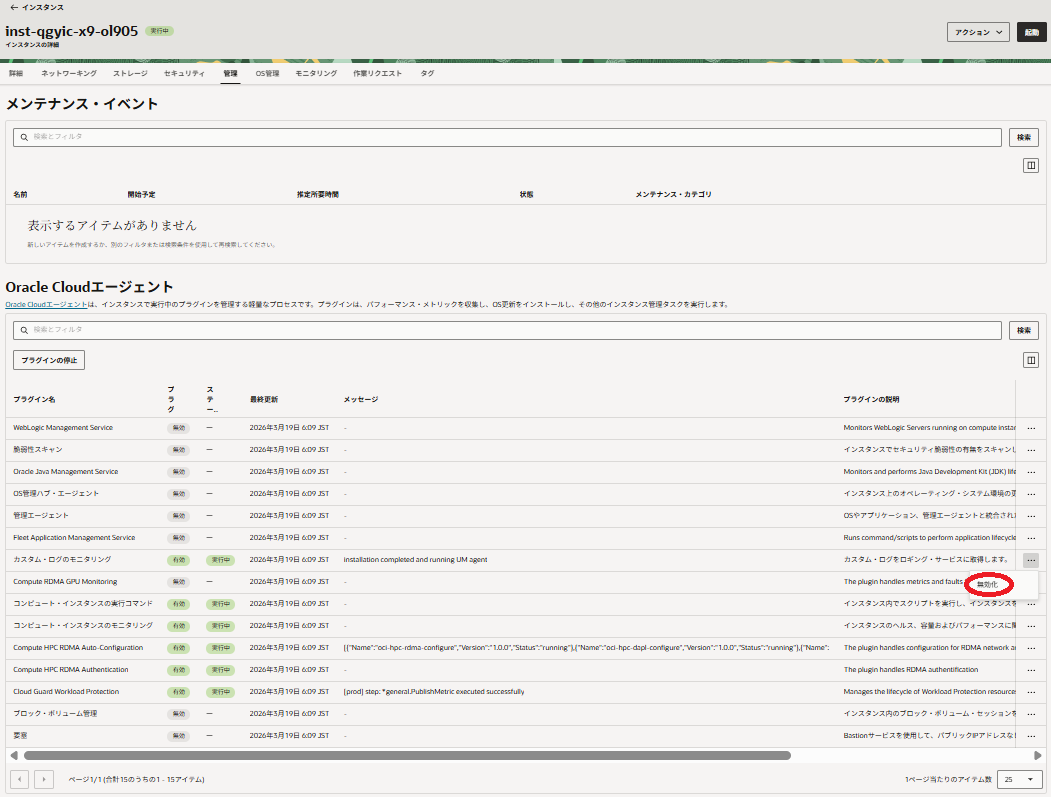Switch to the モニタリング tab
Image resolution: width=1051 pixels, height=797 pixels.
point(316,73)
